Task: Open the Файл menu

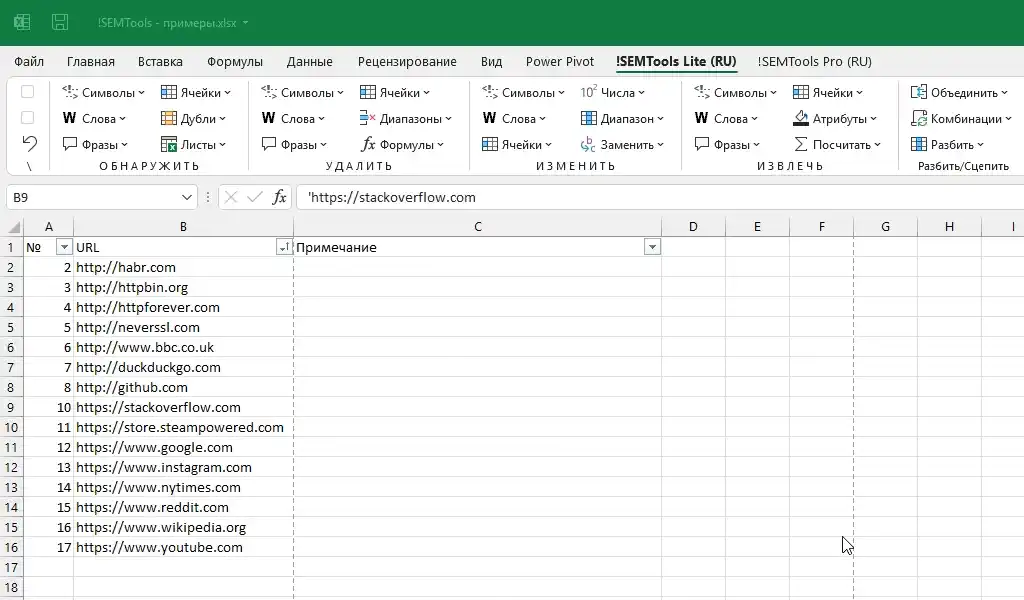Action: (x=29, y=61)
